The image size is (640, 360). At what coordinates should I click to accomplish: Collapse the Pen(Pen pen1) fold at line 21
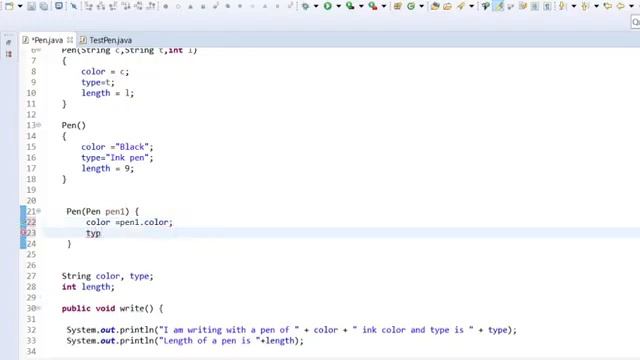[x=39, y=211]
